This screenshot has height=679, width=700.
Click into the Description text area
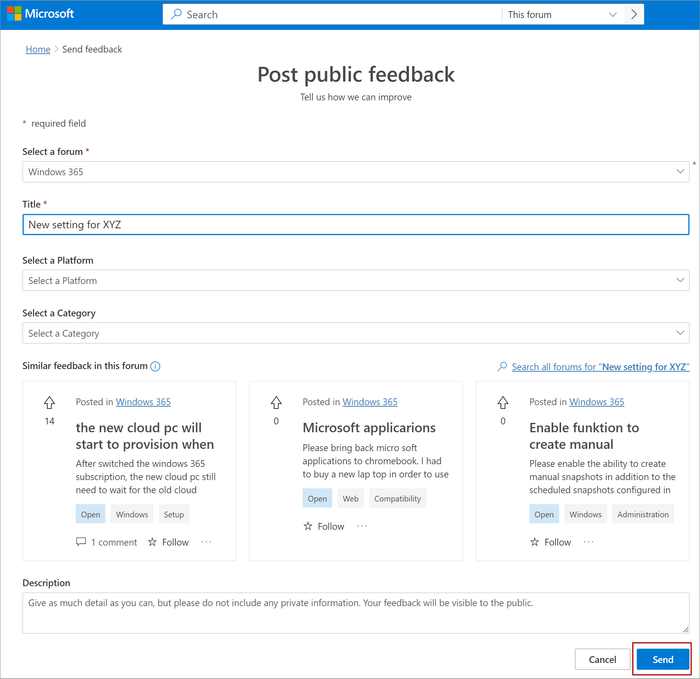(x=356, y=613)
